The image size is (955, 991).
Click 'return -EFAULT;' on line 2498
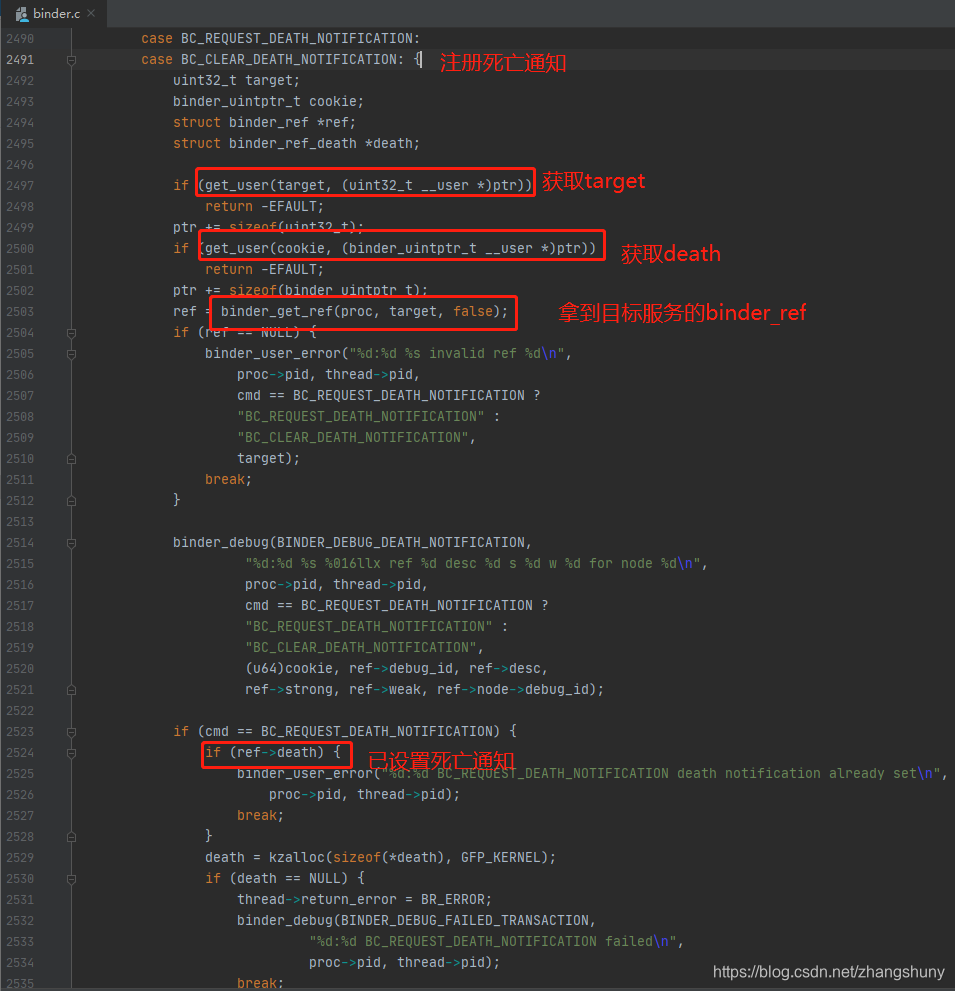pyautogui.click(x=264, y=207)
